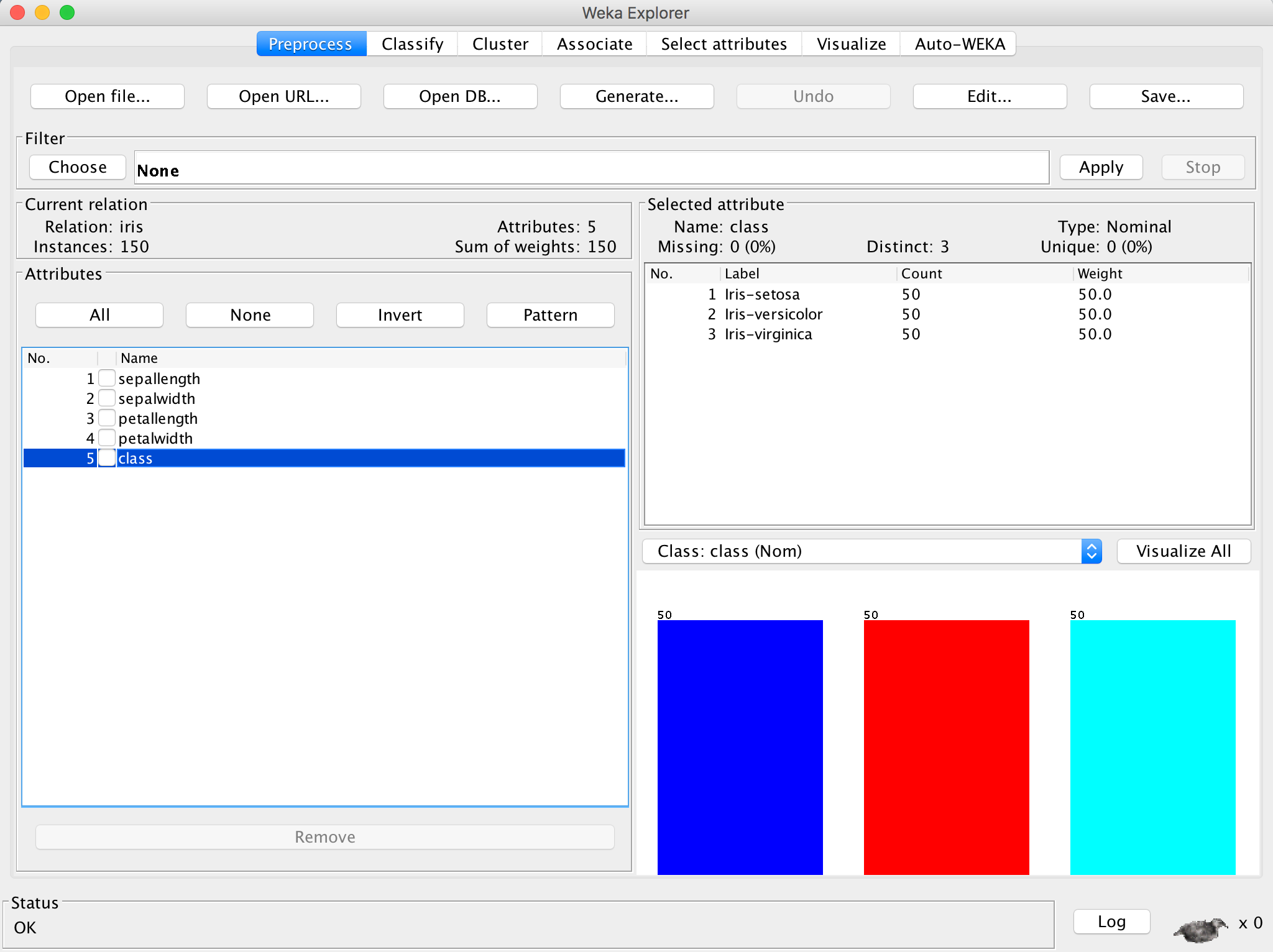
Task: Tick the sepallength attribute checkbox
Action: click(107, 378)
